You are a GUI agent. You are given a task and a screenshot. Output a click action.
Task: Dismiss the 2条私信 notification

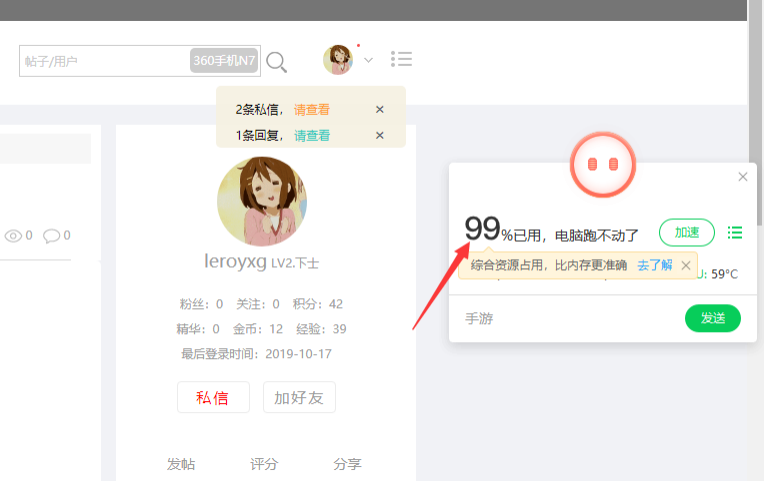(x=380, y=110)
